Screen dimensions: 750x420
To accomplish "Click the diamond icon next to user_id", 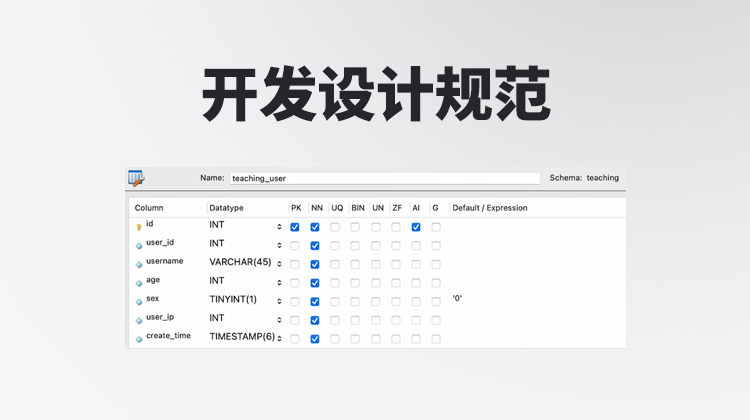I will (x=139, y=245).
